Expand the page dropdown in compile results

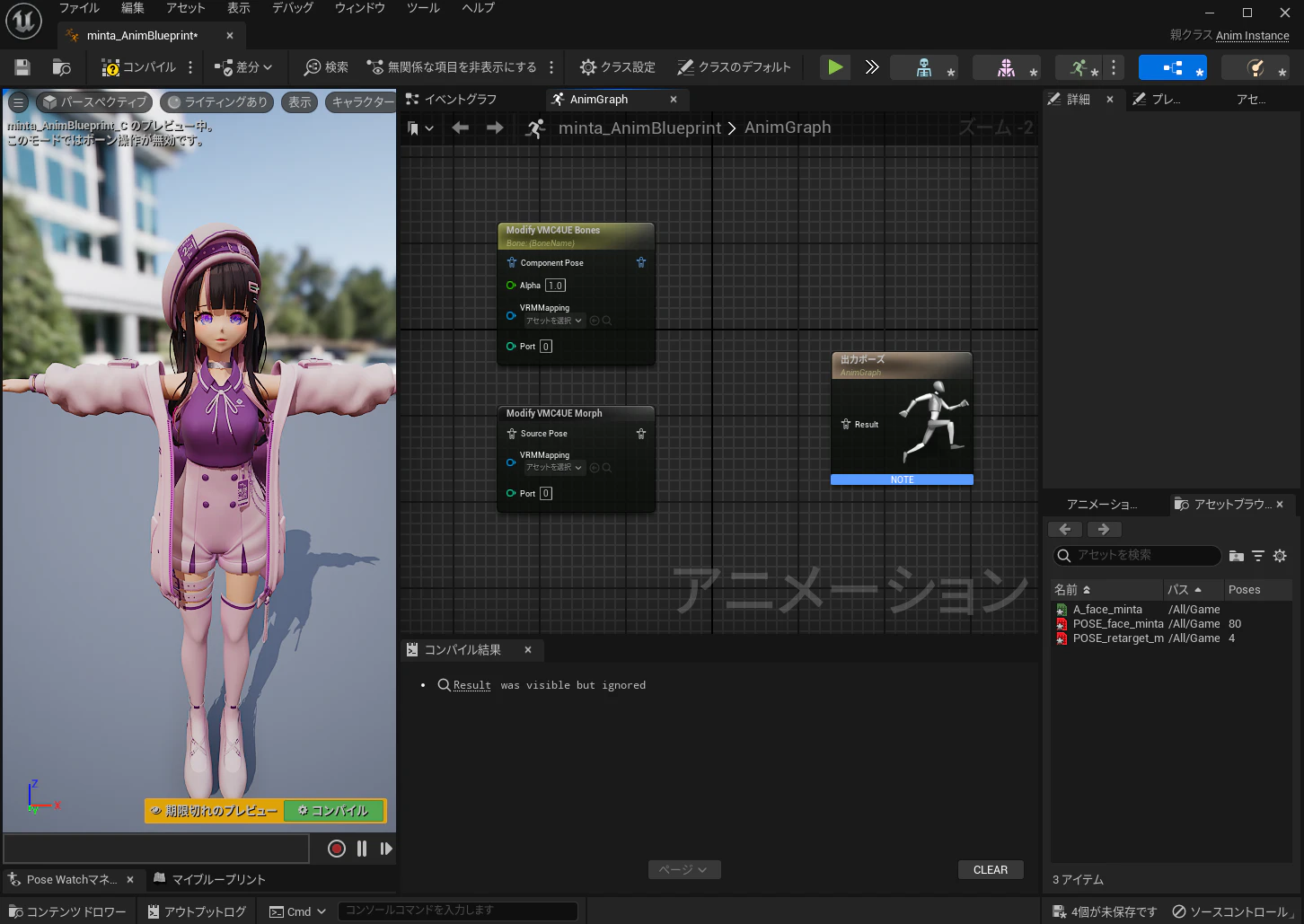(x=684, y=869)
